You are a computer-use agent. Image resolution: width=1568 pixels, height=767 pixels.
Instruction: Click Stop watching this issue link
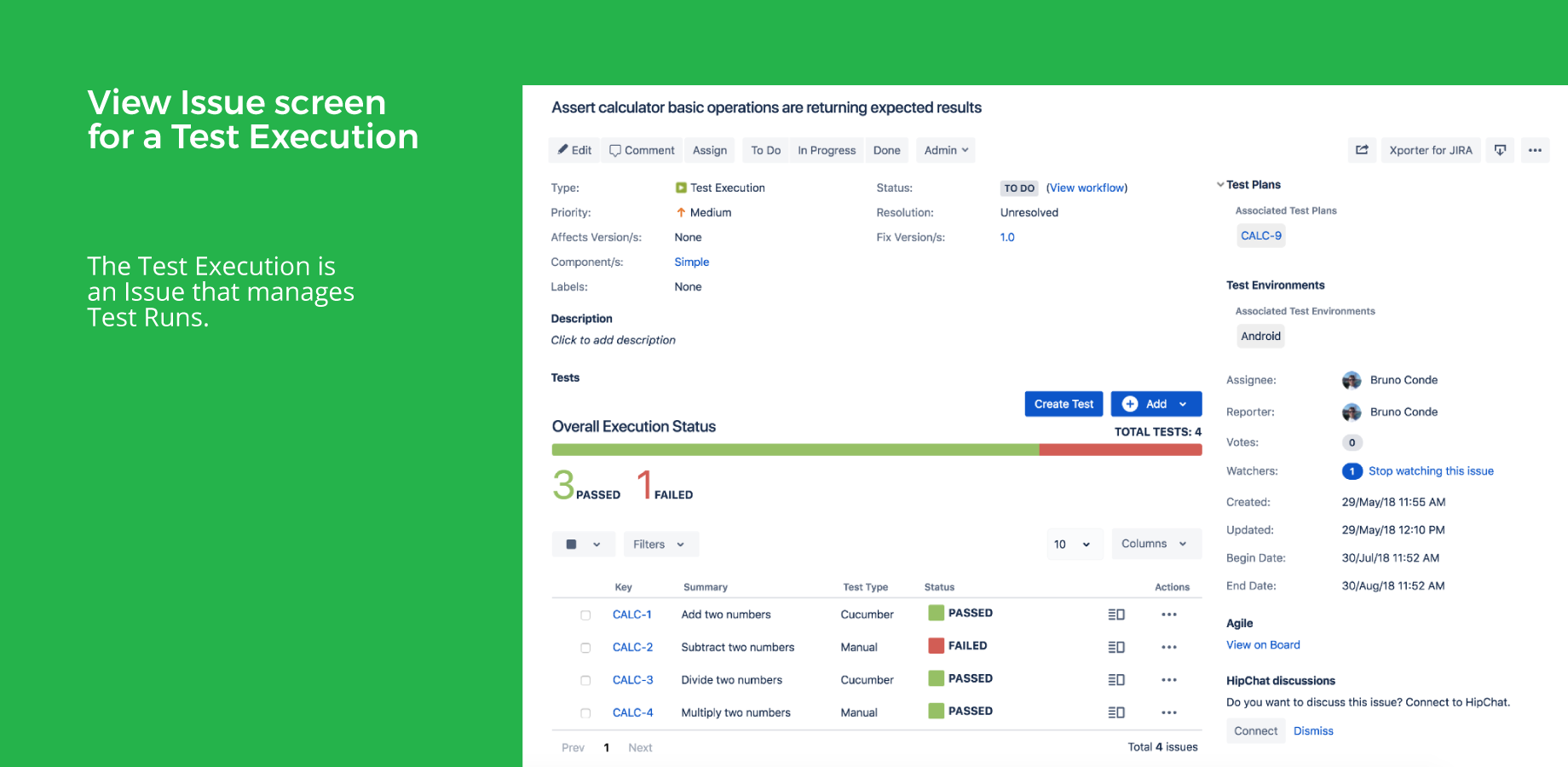click(x=1431, y=471)
